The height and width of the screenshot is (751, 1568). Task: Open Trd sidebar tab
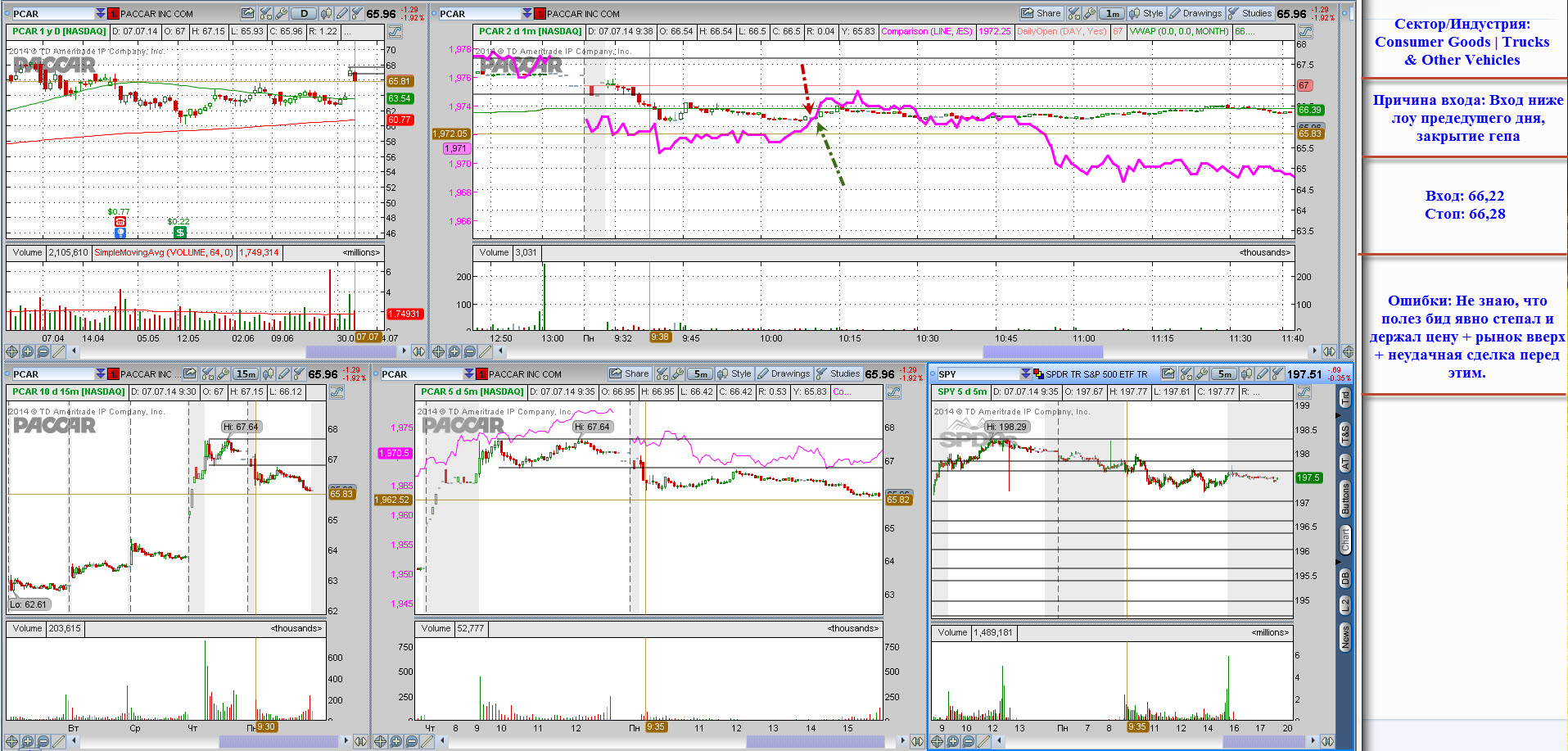(1344, 398)
